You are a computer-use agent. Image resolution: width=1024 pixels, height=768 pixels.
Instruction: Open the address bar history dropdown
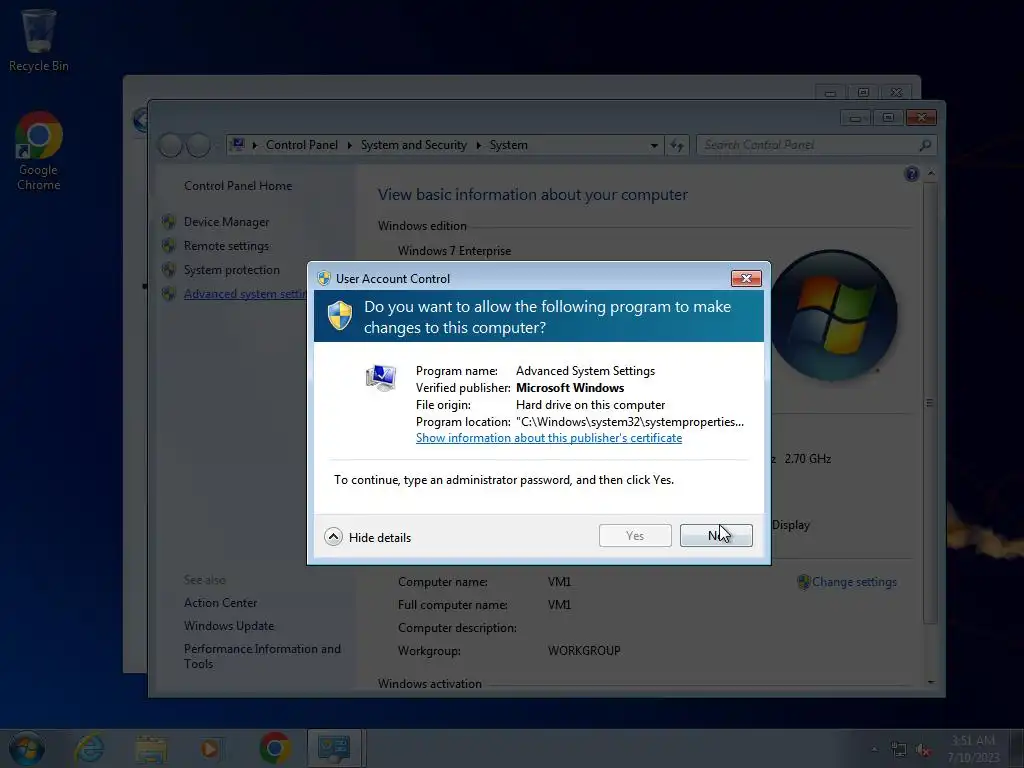[x=654, y=146]
